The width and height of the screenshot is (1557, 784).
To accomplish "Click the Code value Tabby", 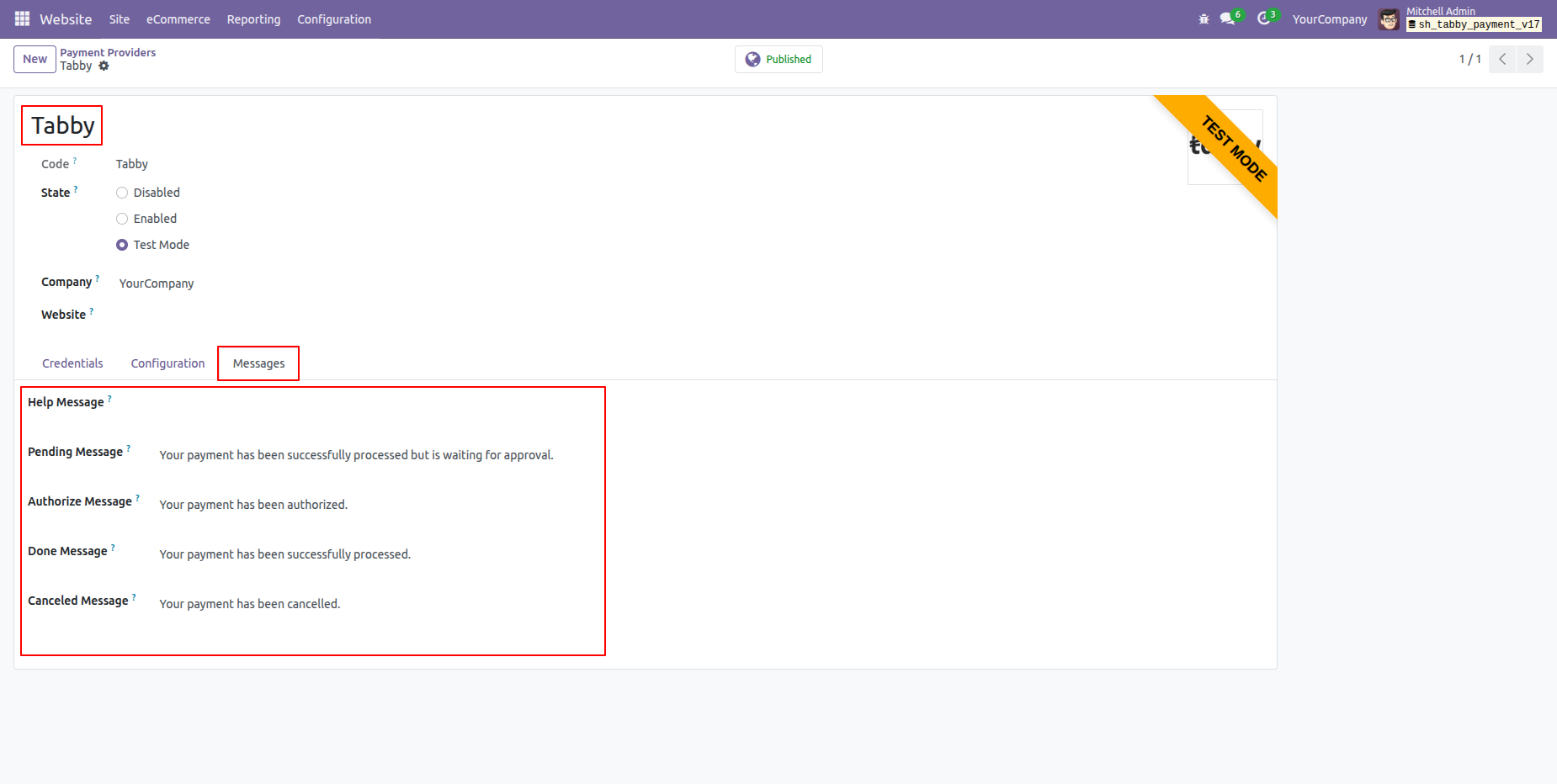I will 132,164.
